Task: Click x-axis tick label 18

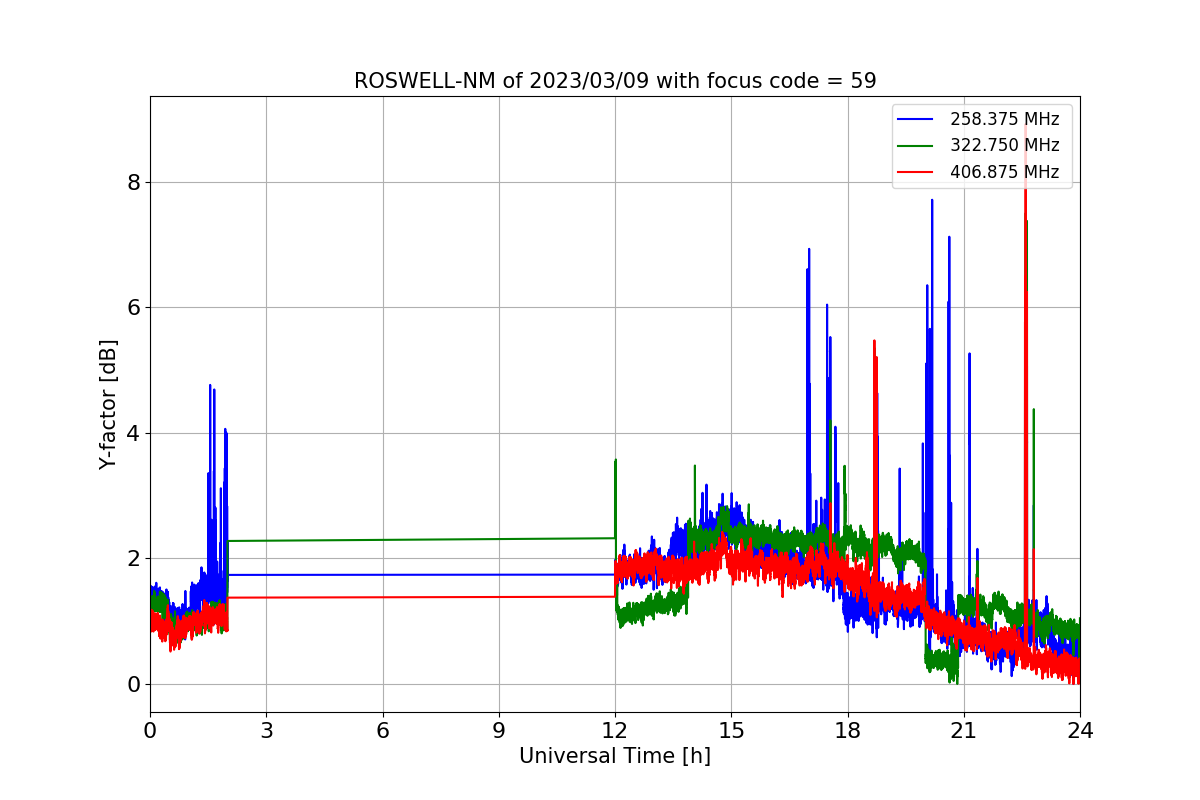Action: (x=848, y=731)
